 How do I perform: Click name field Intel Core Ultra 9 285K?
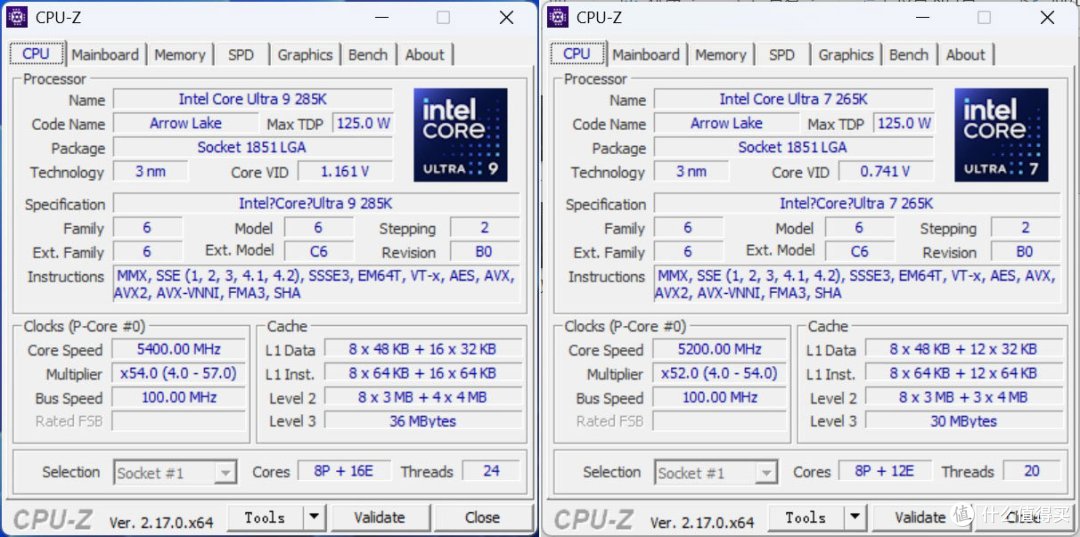point(253,99)
